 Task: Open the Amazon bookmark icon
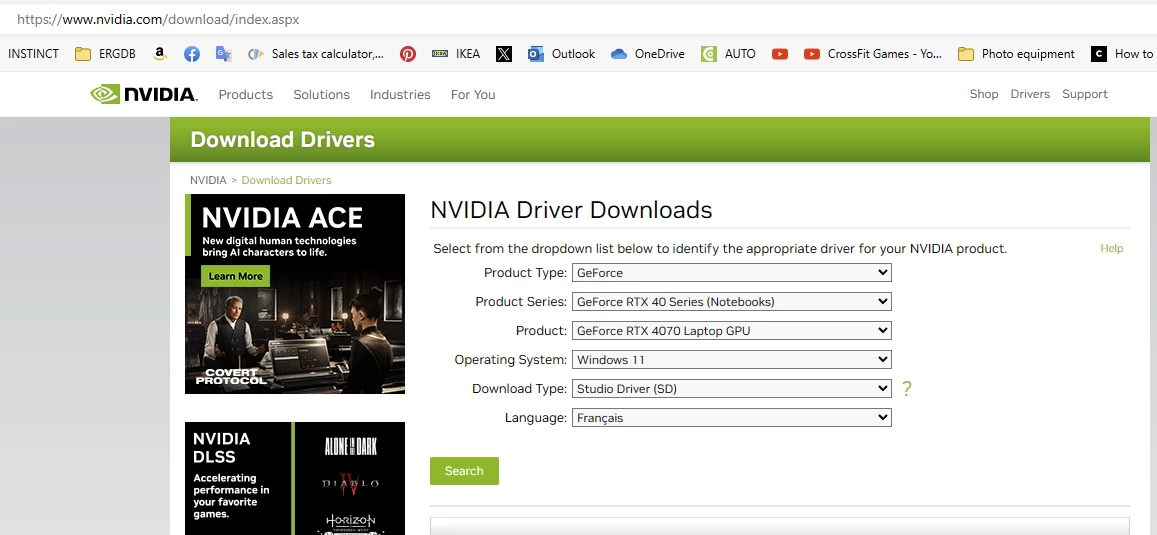pyautogui.click(x=159, y=54)
